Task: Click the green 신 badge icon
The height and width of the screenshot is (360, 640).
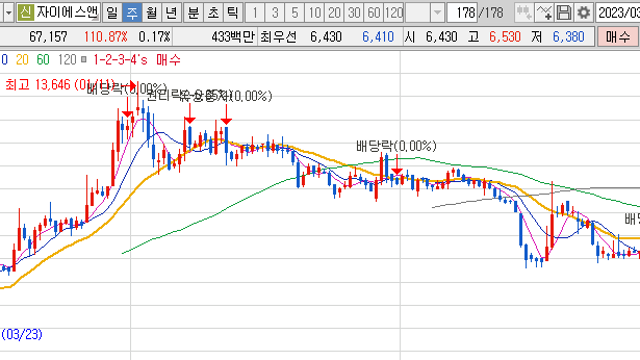Action: (26, 13)
